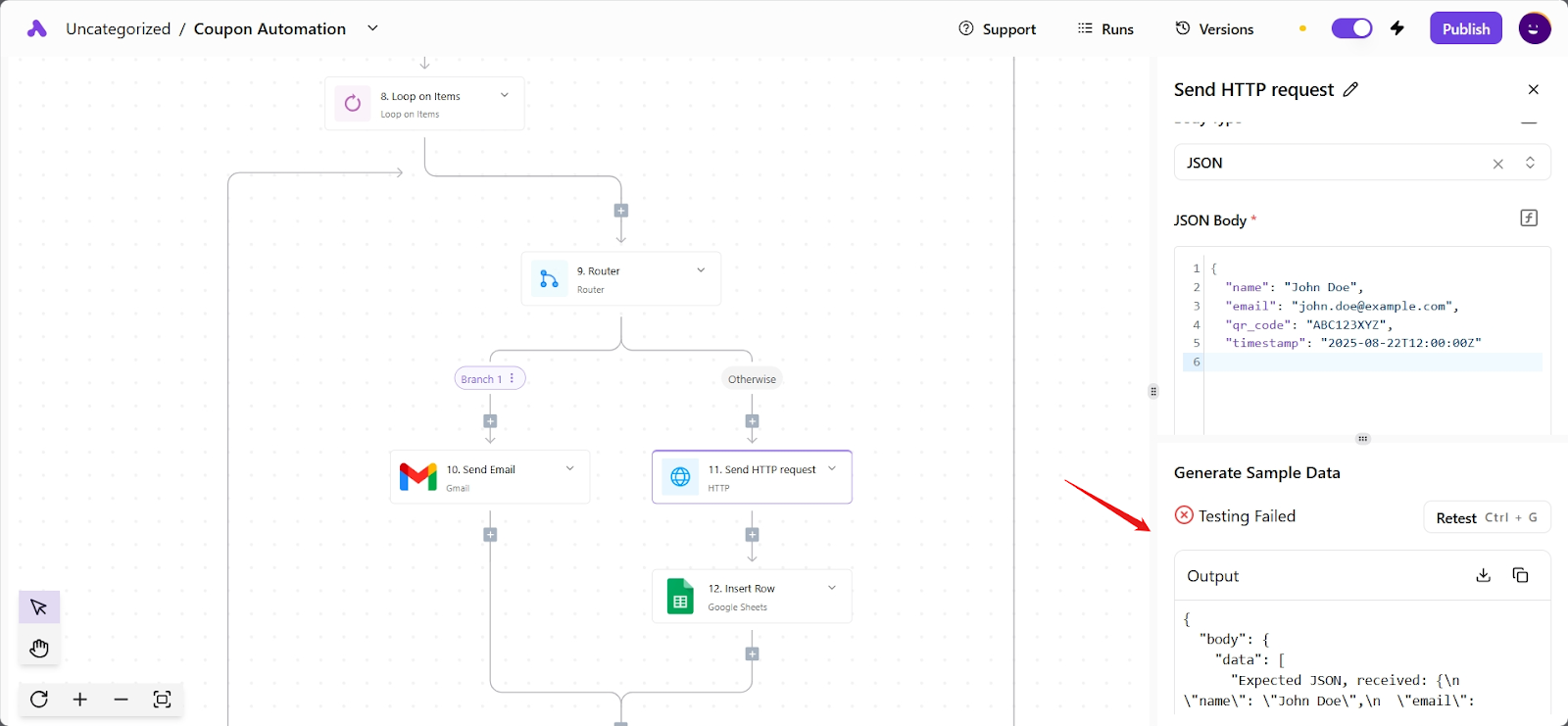Open the Support link

[998, 29]
